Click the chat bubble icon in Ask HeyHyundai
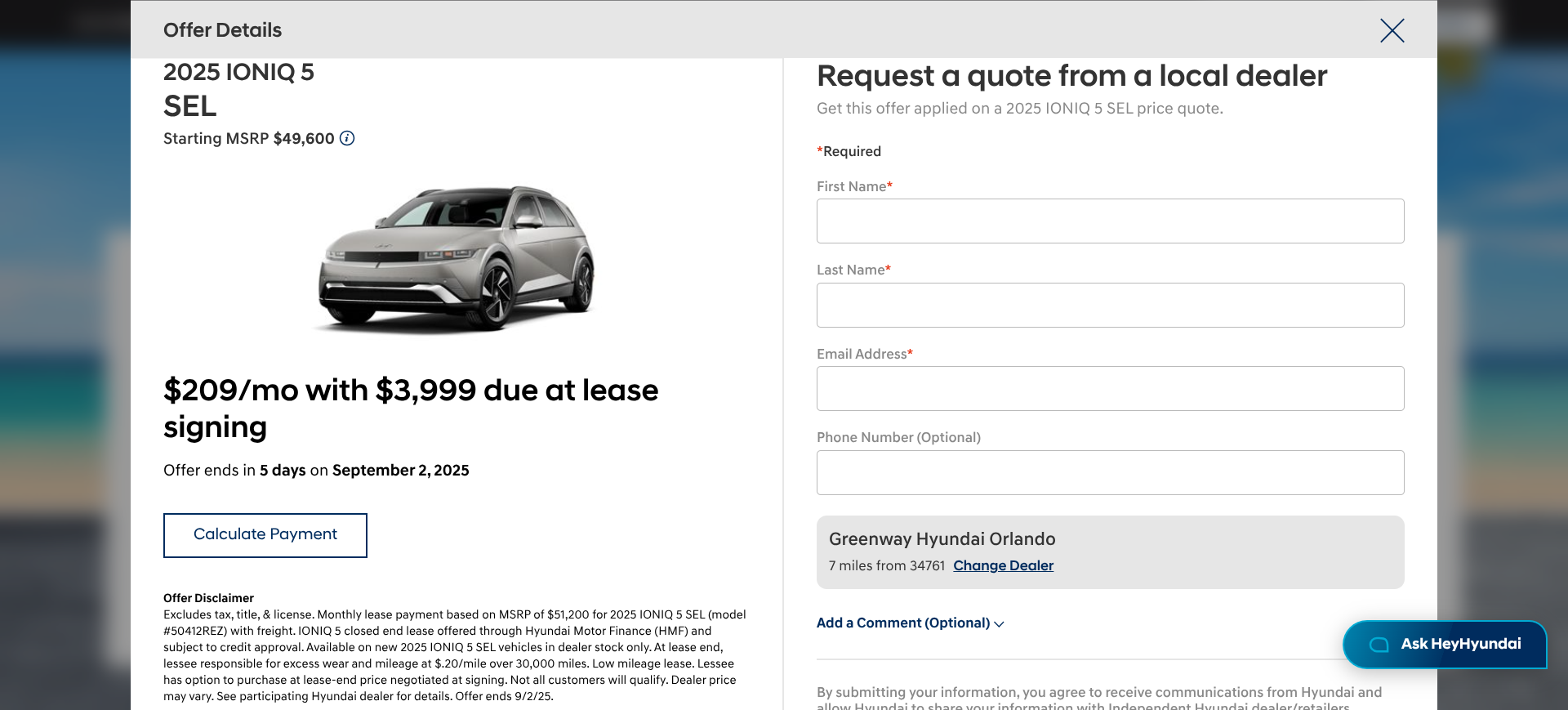Viewport: 1568px width, 710px height. [x=1379, y=645]
